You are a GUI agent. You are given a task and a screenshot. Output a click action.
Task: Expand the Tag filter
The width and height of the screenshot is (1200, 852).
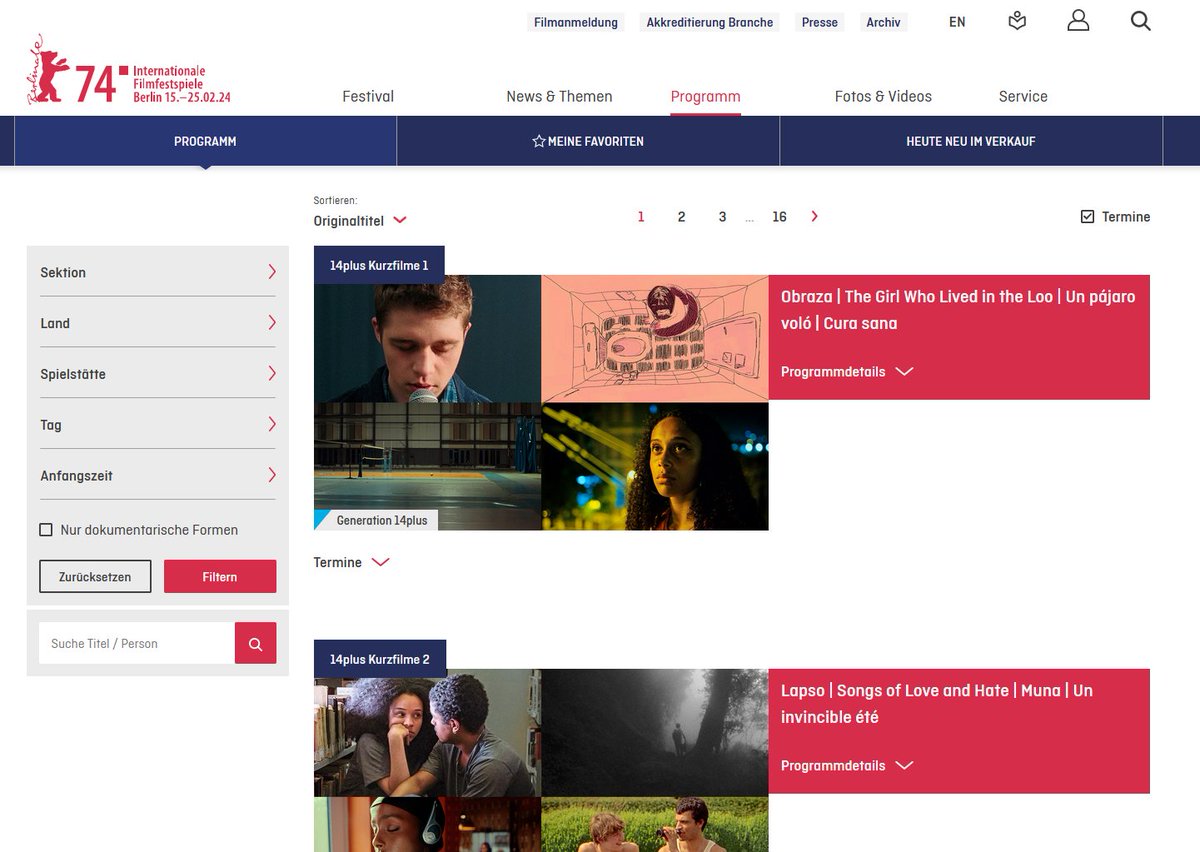coord(157,425)
